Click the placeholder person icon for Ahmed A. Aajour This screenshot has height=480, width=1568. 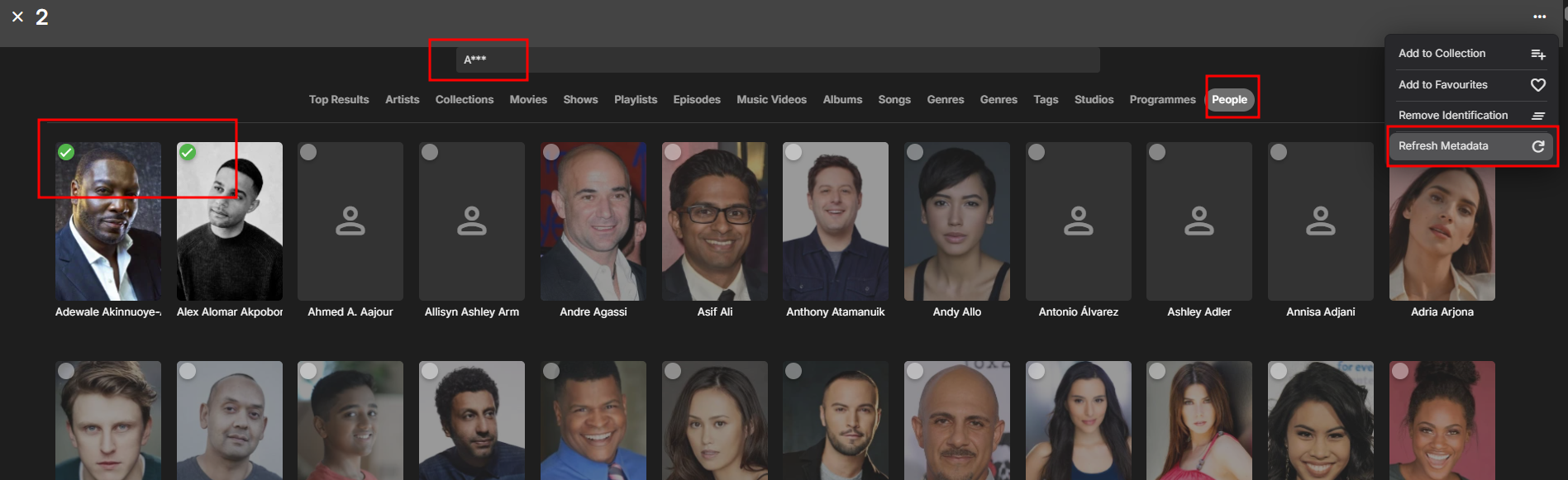[350, 221]
